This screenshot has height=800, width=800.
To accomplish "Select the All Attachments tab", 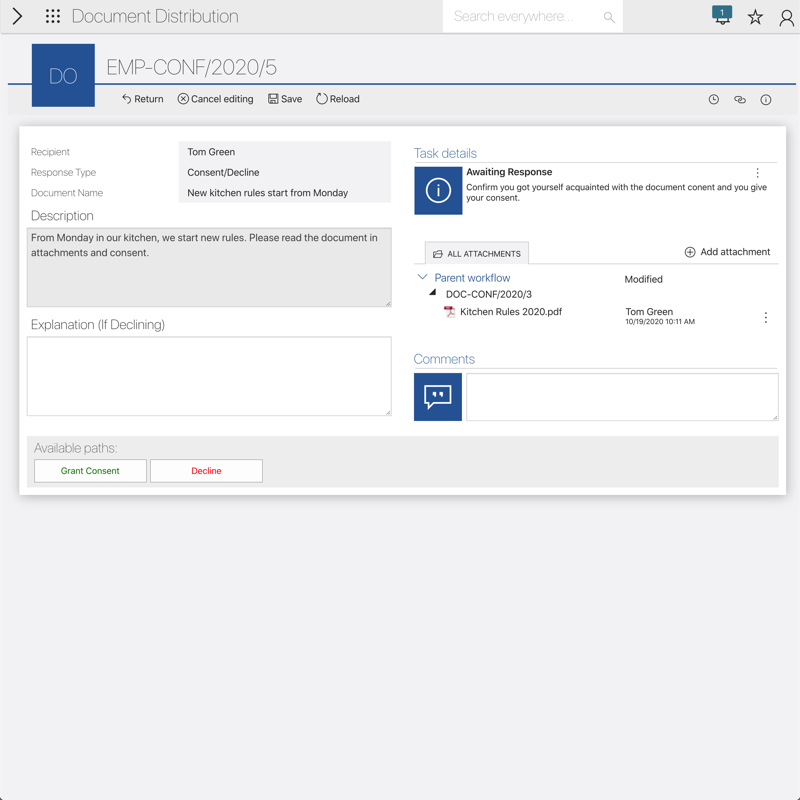I will (x=477, y=254).
